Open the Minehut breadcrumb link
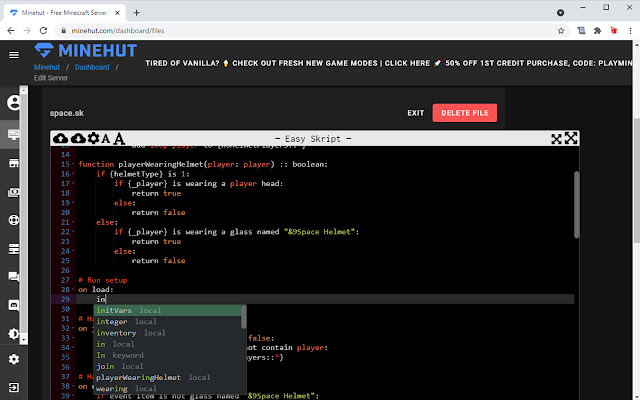The width and height of the screenshot is (640, 400). 47,67
